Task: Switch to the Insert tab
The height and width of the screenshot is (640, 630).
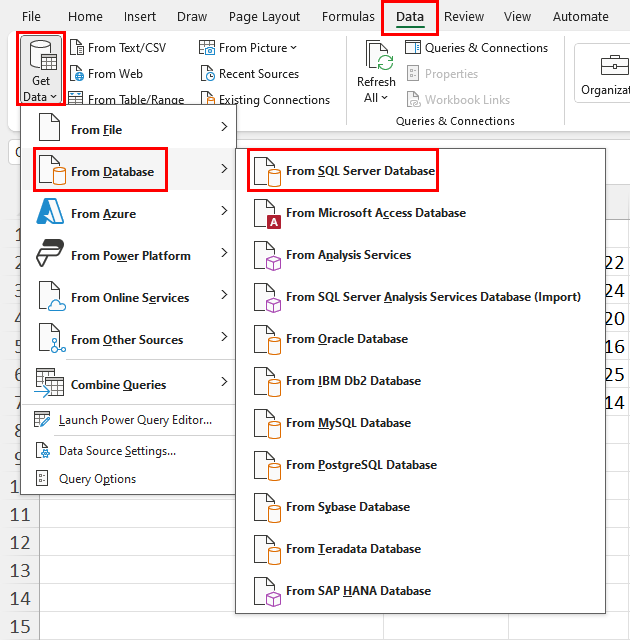Action: click(x=140, y=17)
